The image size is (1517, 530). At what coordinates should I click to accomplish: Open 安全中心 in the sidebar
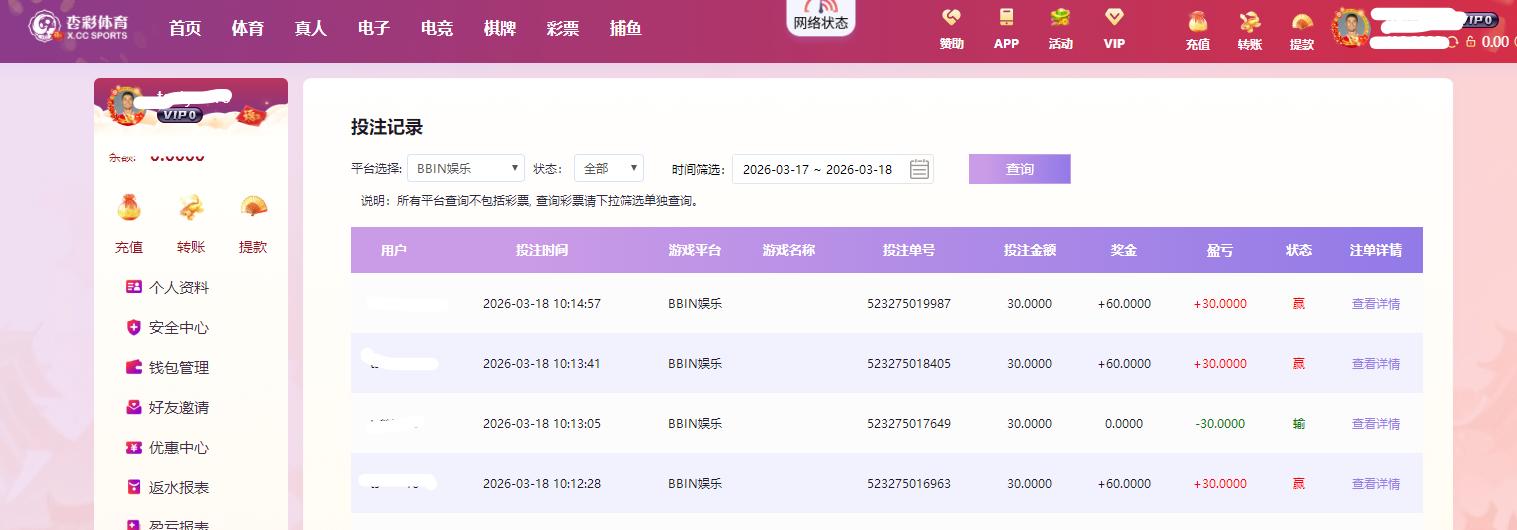click(178, 328)
